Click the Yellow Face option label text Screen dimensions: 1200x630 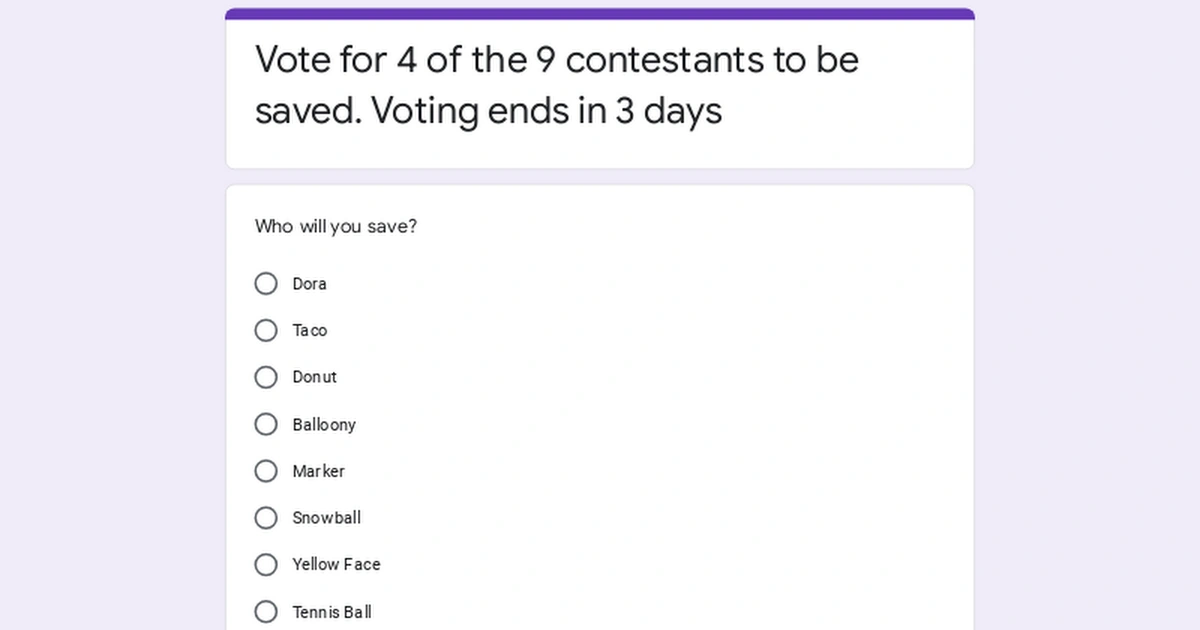pos(335,564)
